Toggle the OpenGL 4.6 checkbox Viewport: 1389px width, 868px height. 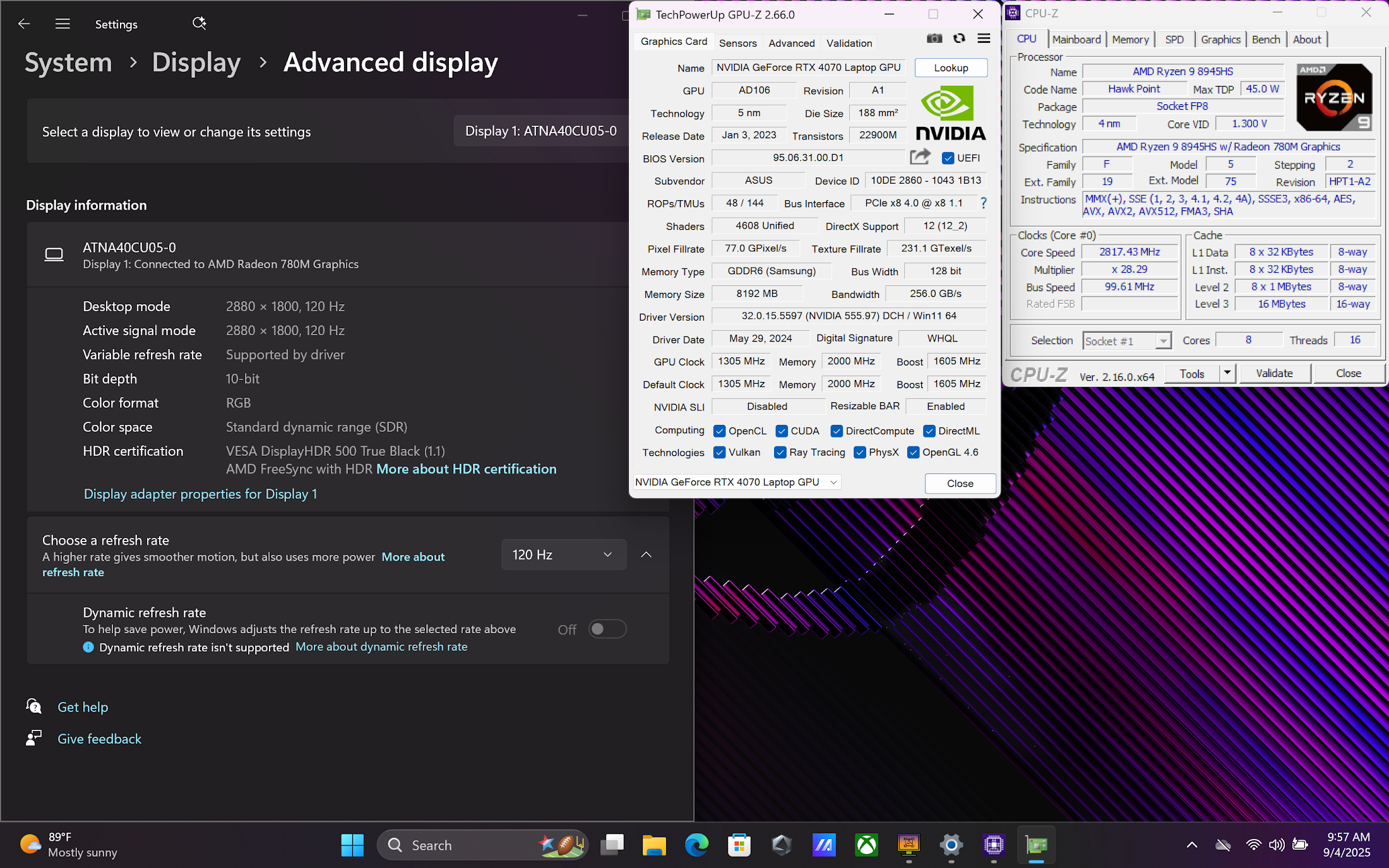coord(914,452)
